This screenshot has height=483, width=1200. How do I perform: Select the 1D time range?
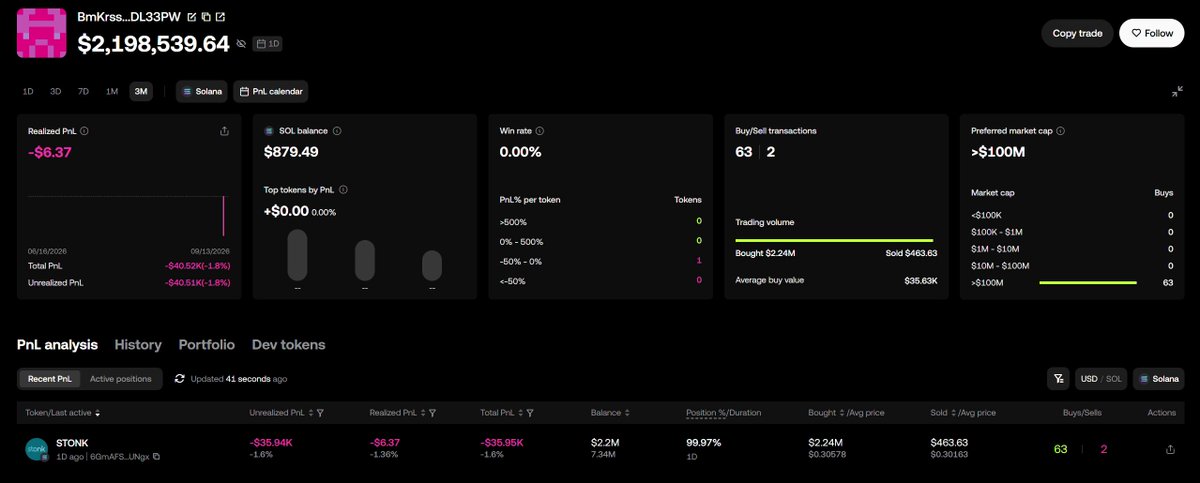(x=28, y=91)
